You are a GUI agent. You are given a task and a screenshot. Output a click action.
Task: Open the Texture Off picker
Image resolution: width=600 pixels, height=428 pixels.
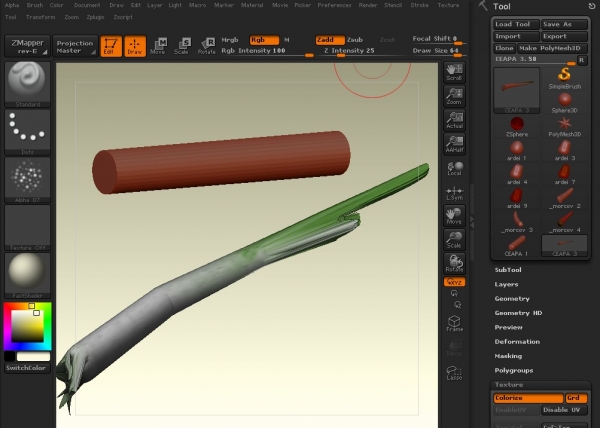point(27,228)
